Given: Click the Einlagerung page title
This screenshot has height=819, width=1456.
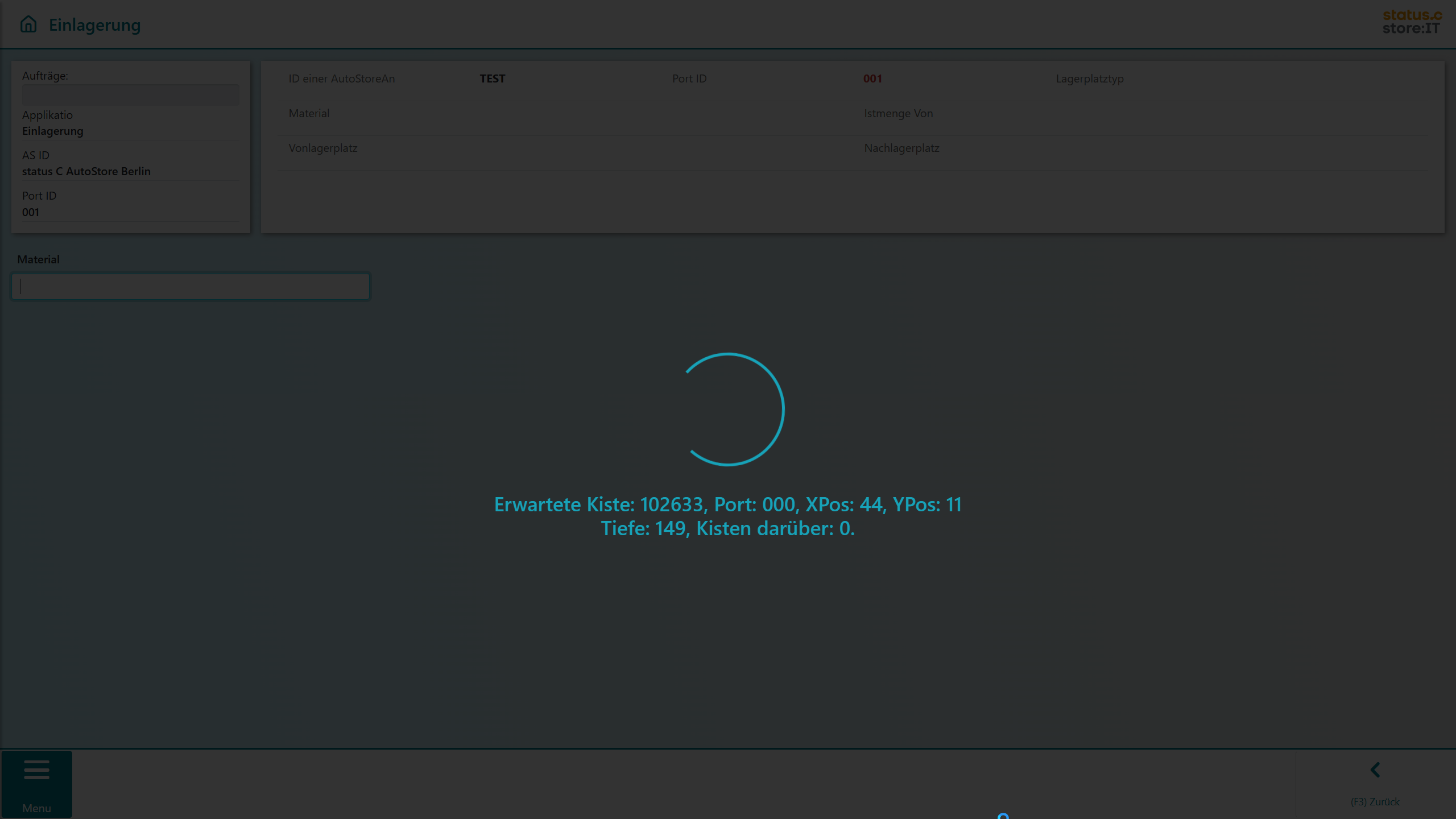Looking at the screenshot, I should coord(94,25).
